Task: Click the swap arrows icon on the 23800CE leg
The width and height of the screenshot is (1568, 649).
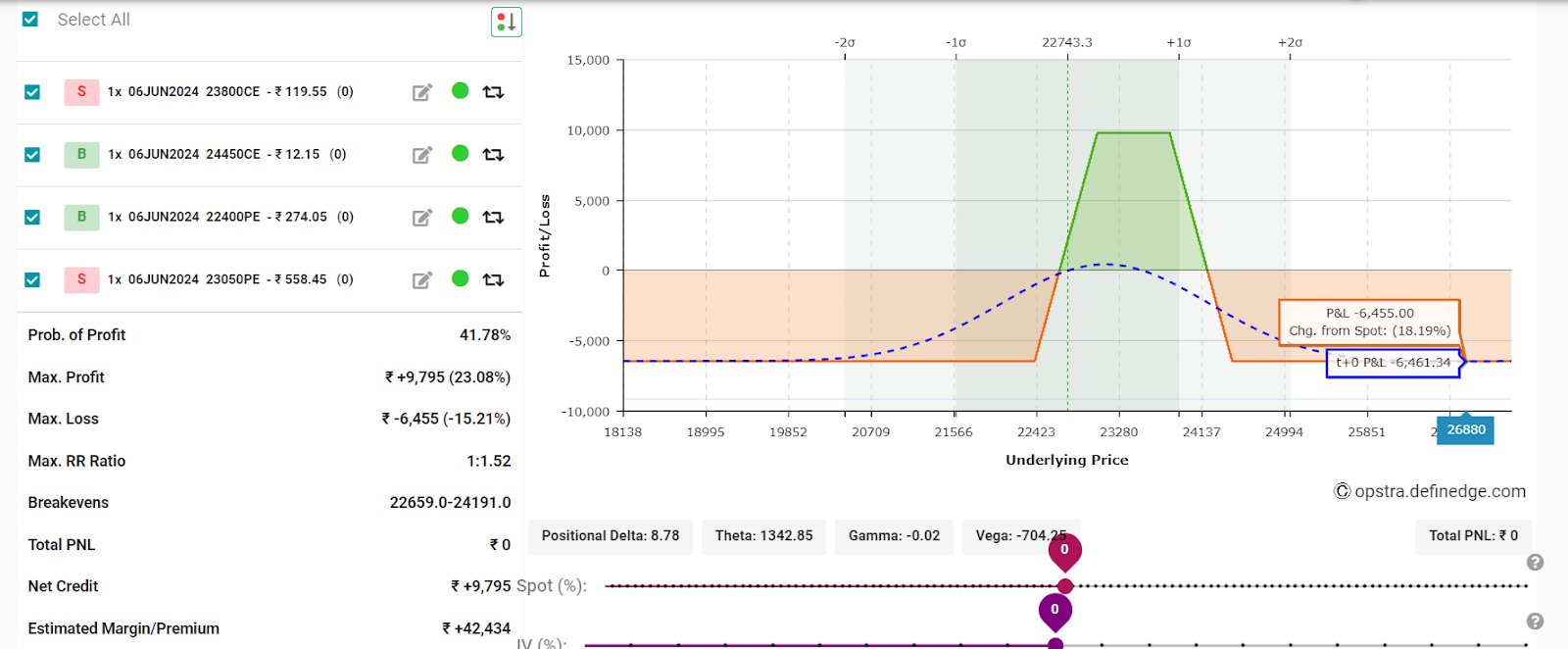Action: click(x=493, y=92)
